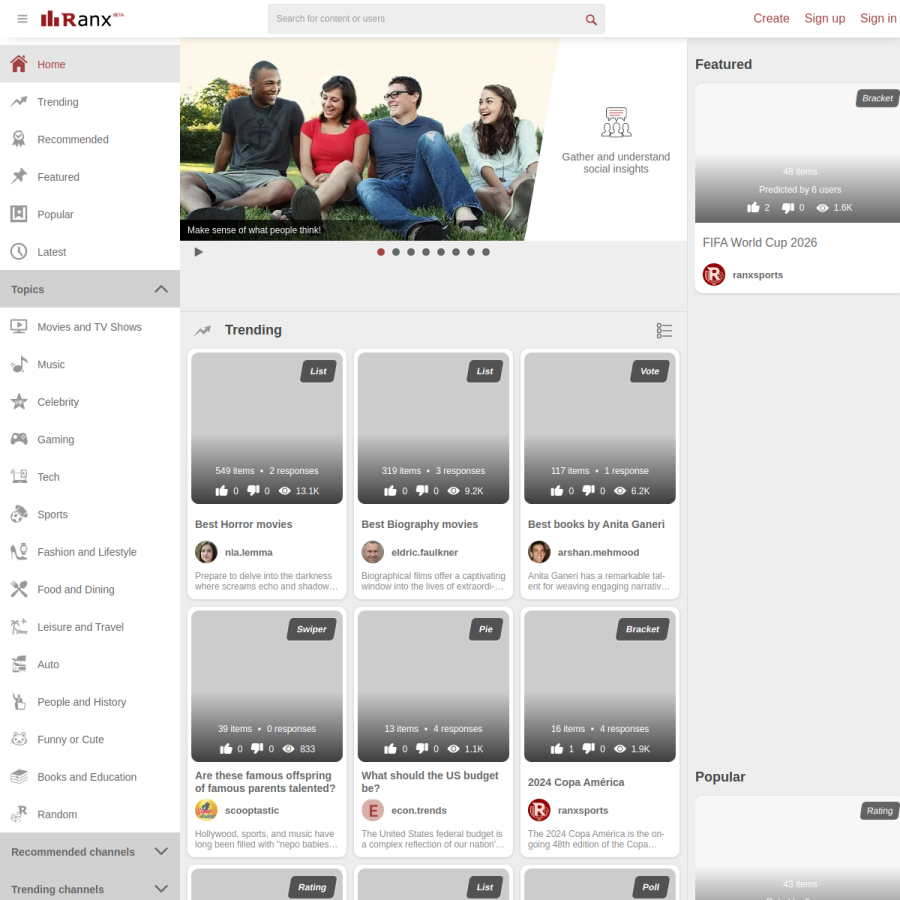
Task: Click the Sports icon
Action: [x=19, y=514]
